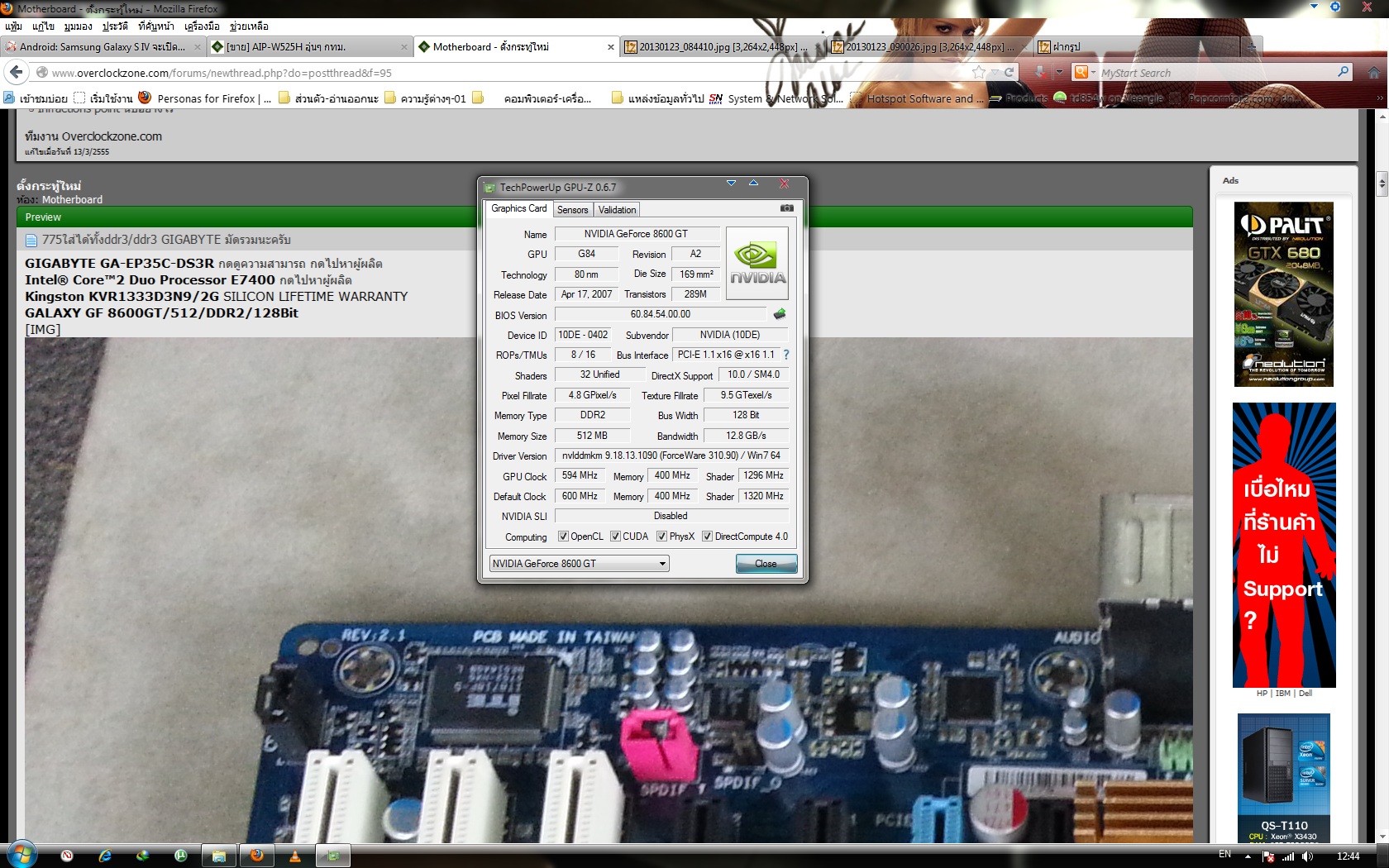Click the network signal tray icon
The image size is (1389, 868).
[x=1288, y=856]
